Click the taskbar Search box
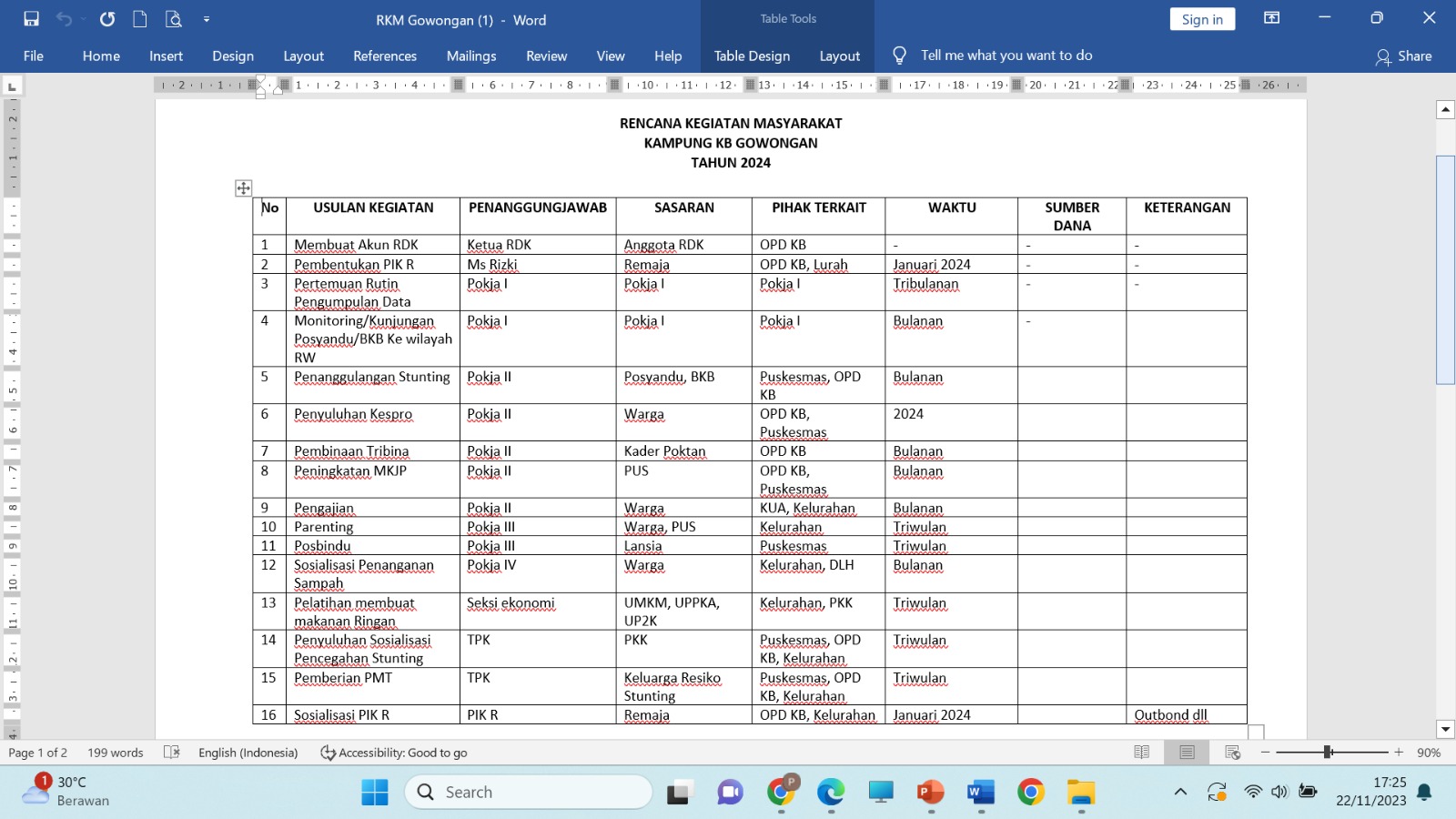 (x=529, y=793)
